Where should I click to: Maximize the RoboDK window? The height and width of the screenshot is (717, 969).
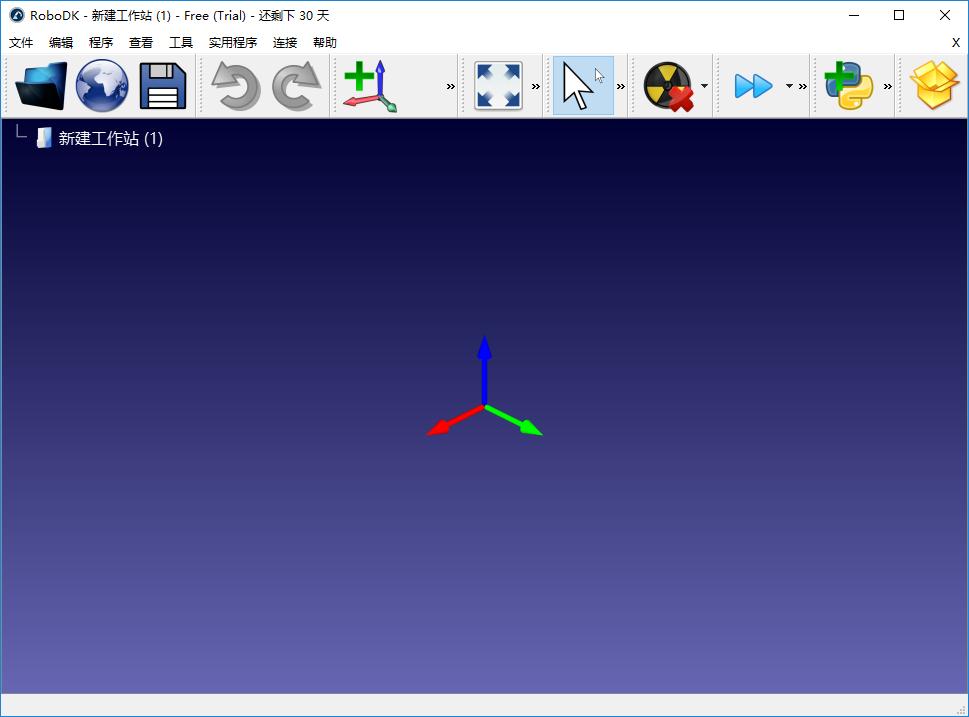(899, 15)
